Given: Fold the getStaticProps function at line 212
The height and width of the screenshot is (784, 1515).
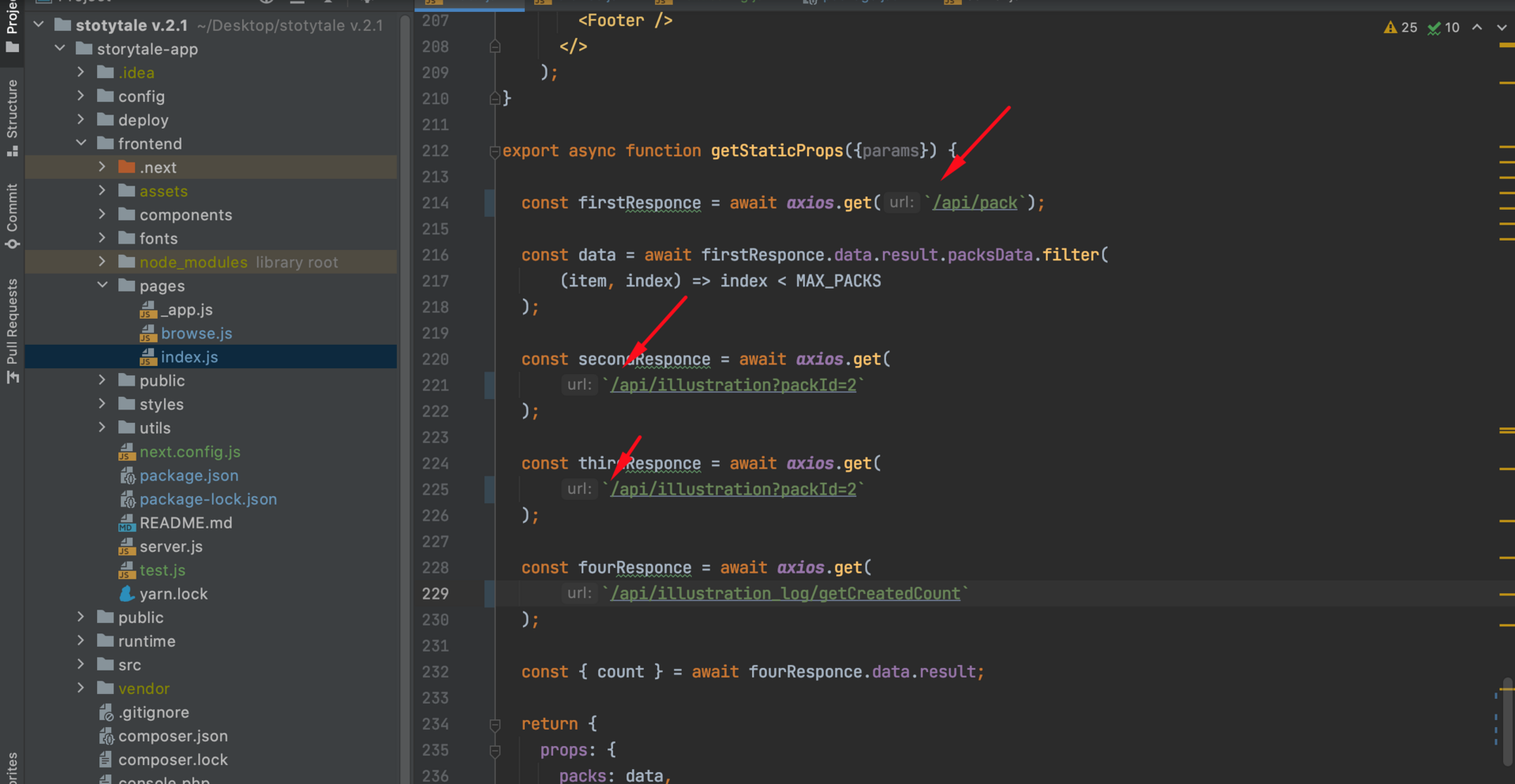Looking at the screenshot, I should click(x=495, y=151).
